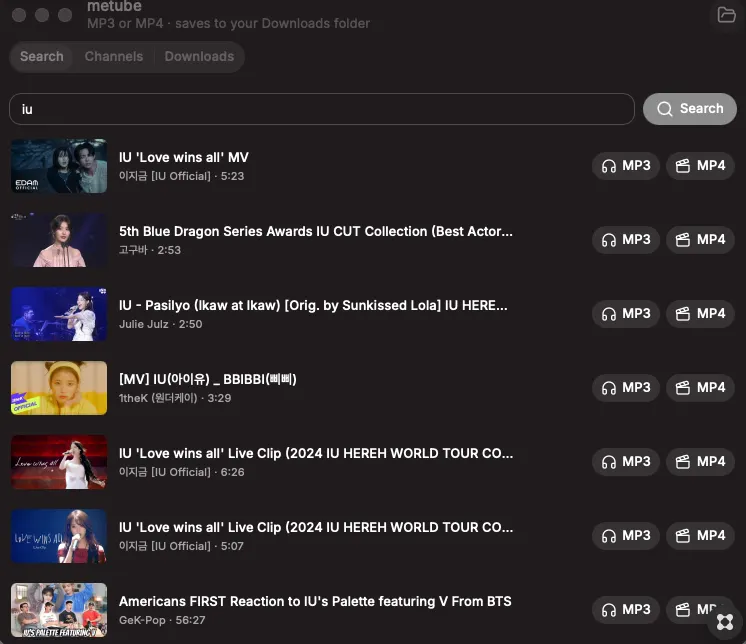The image size is (746, 644).
Task: Download BBIBBI MV as MP3
Action: (x=626, y=388)
